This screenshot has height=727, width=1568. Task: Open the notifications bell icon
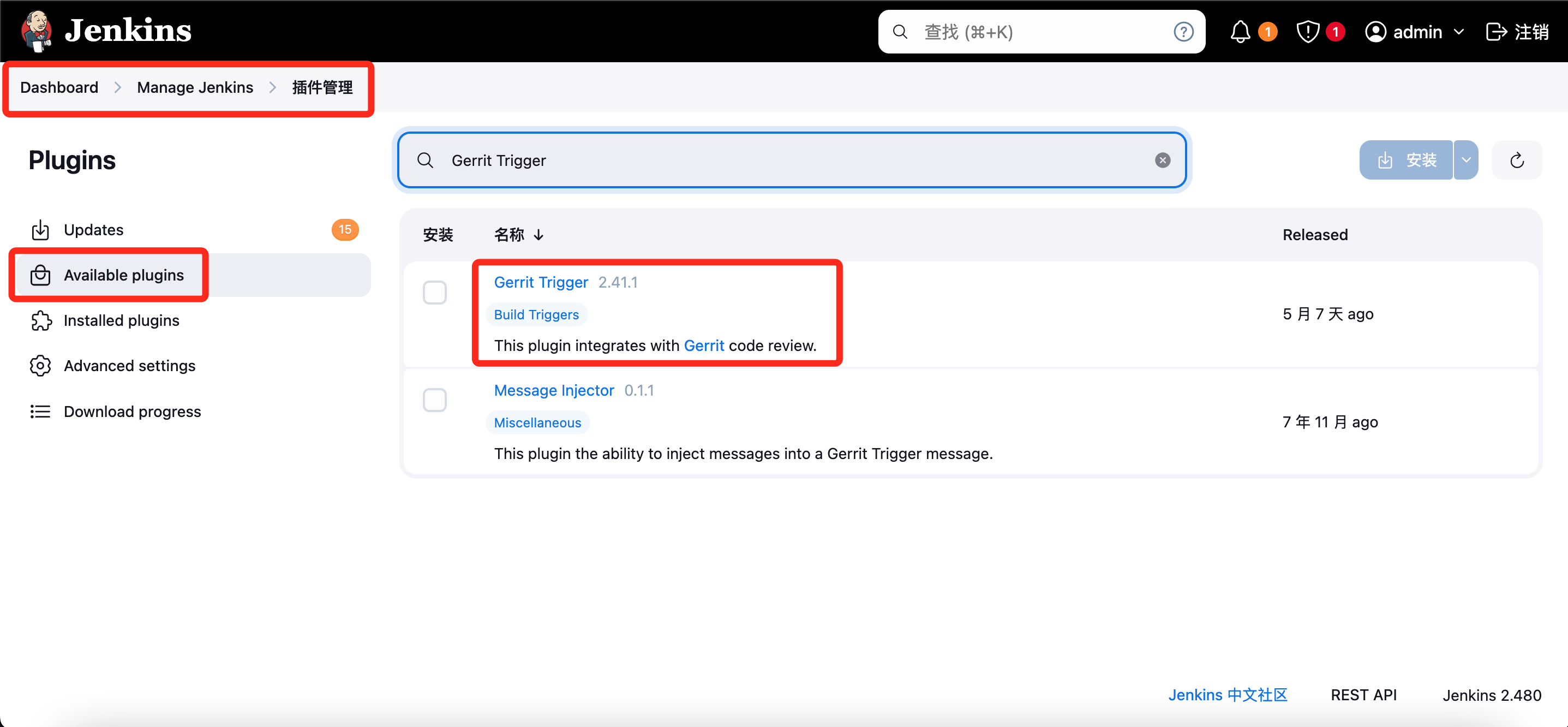tap(1240, 32)
